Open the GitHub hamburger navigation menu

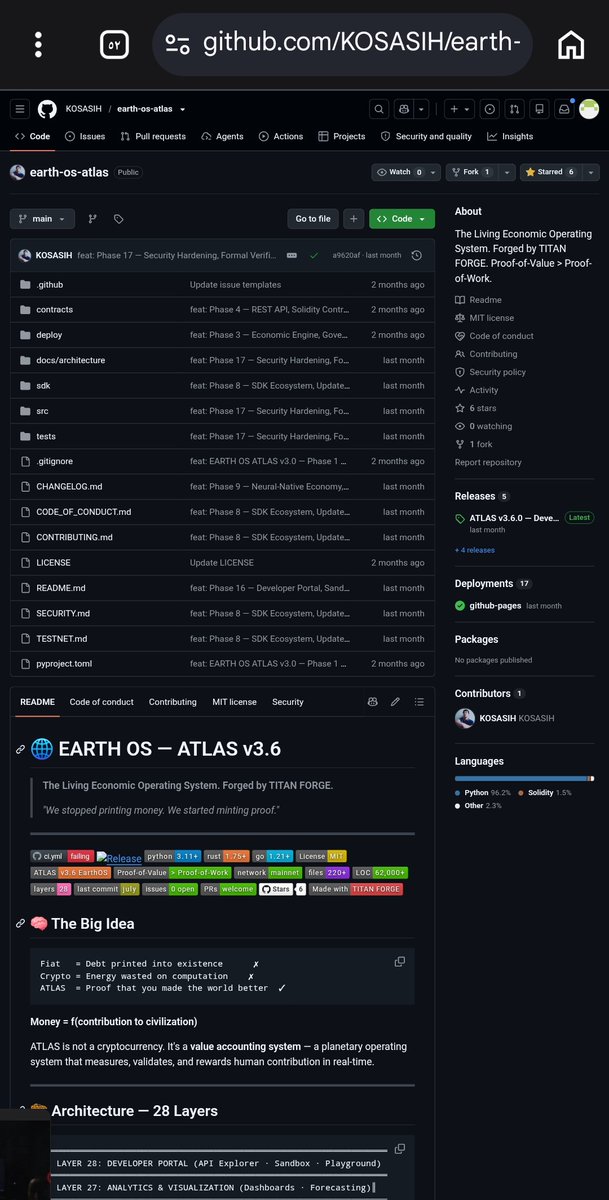pos(20,109)
